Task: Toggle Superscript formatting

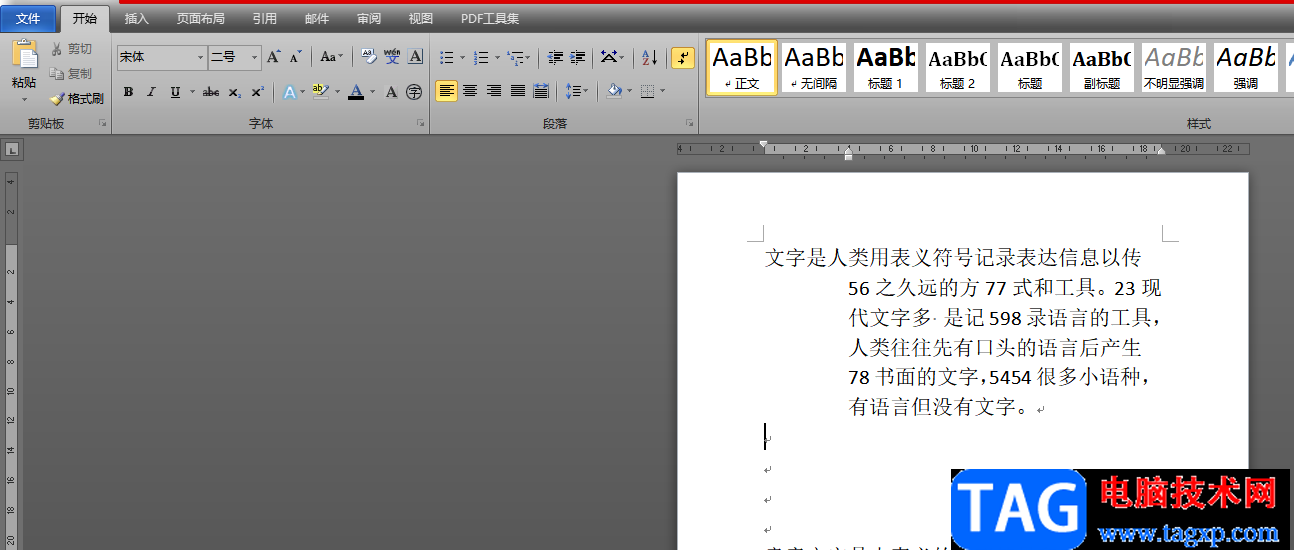Action: pos(257,92)
